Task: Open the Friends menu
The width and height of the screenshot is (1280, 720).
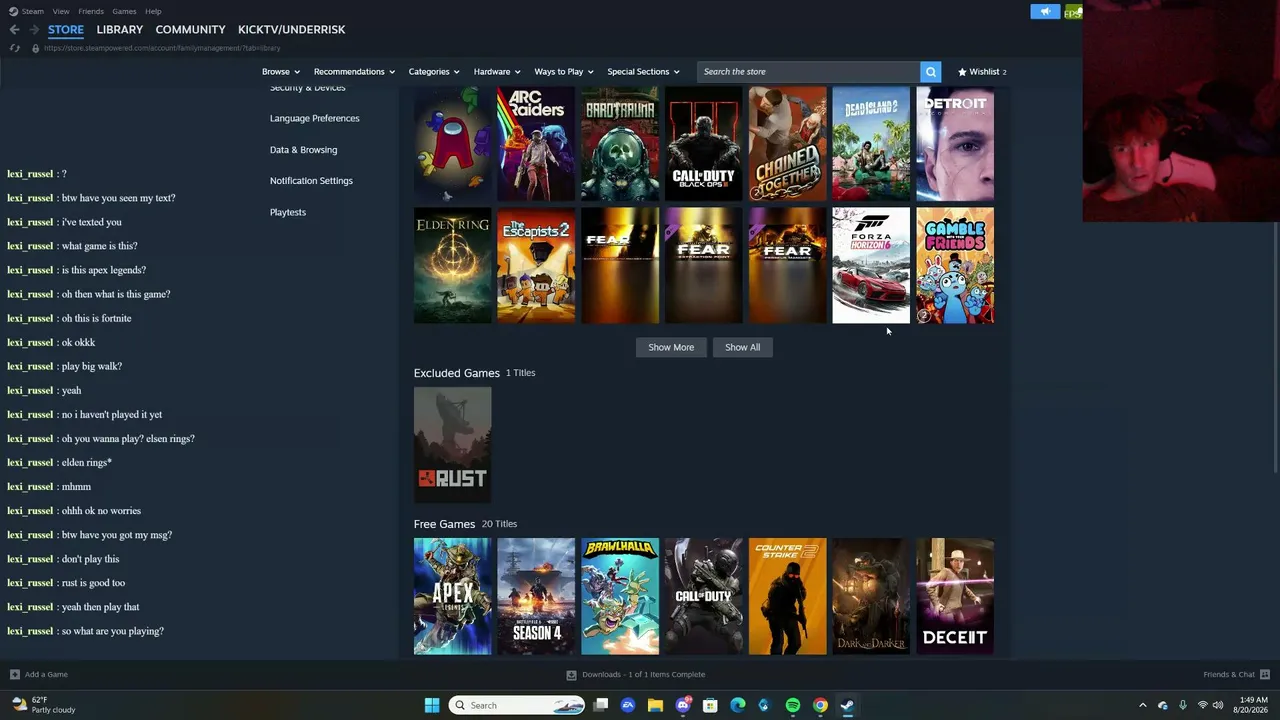Action: click(x=91, y=11)
